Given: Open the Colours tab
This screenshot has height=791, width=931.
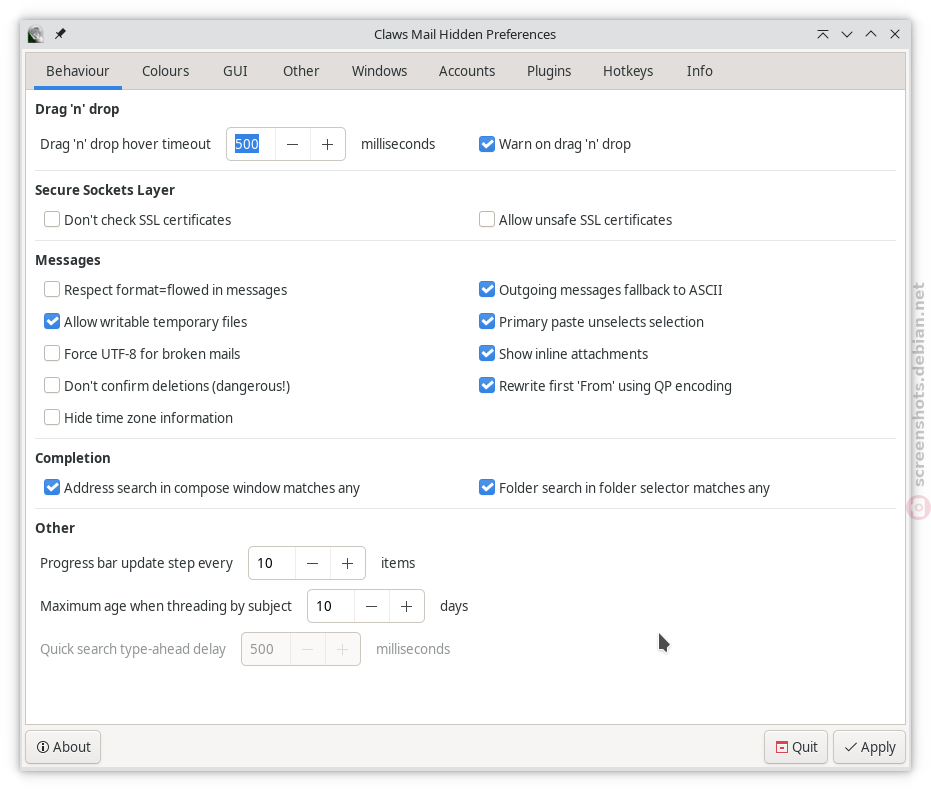Looking at the screenshot, I should pyautogui.click(x=166, y=71).
